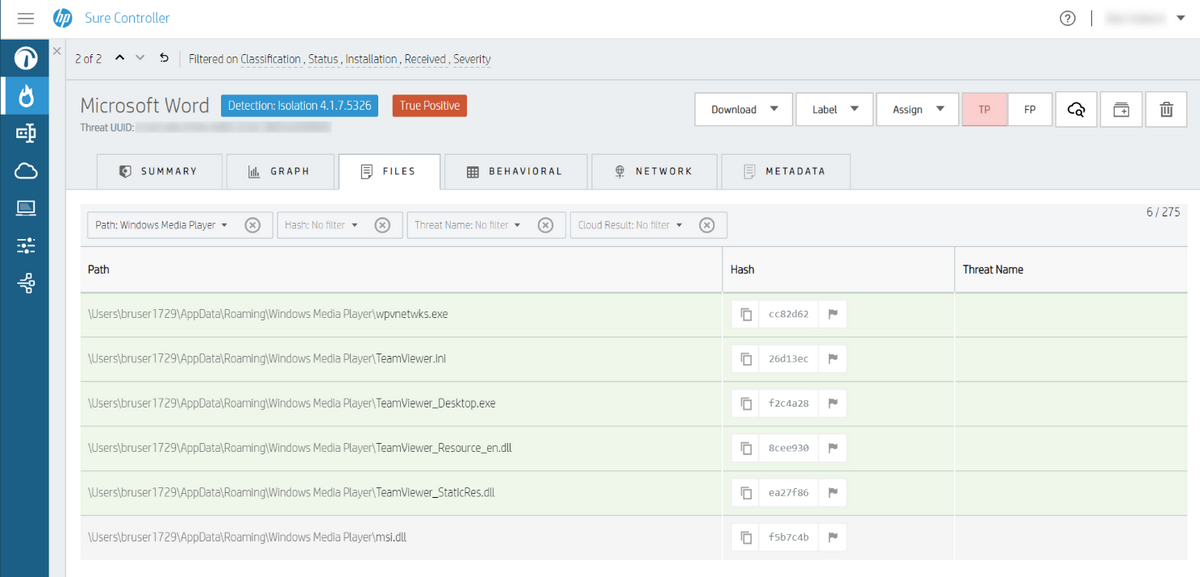Click the undo back arrow icon
Image resolution: width=1200 pixels, height=577 pixels.
pyautogui.click(x=164, y=58)
